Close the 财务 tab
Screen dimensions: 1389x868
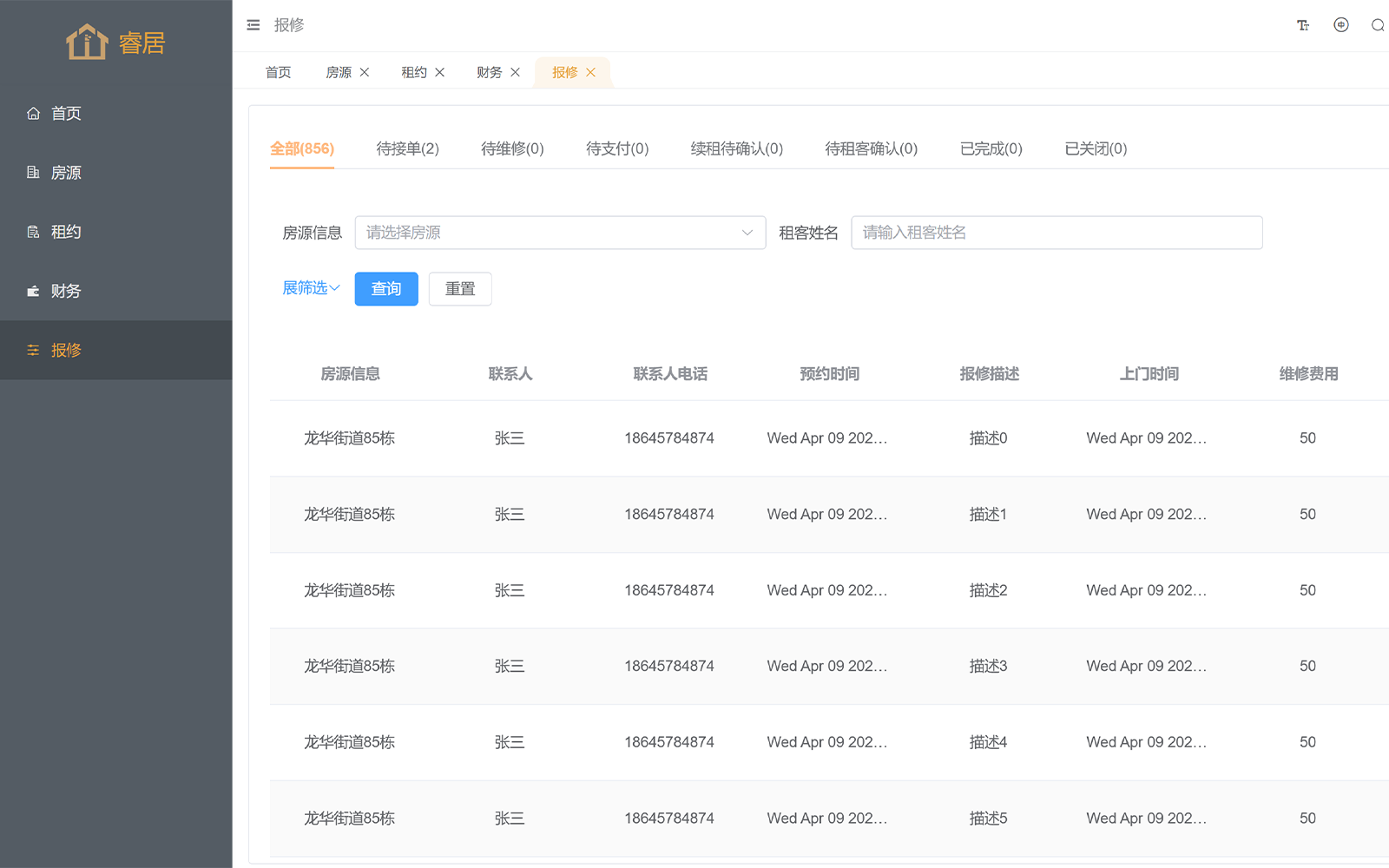pyautogui.click(x=516, y=72)
